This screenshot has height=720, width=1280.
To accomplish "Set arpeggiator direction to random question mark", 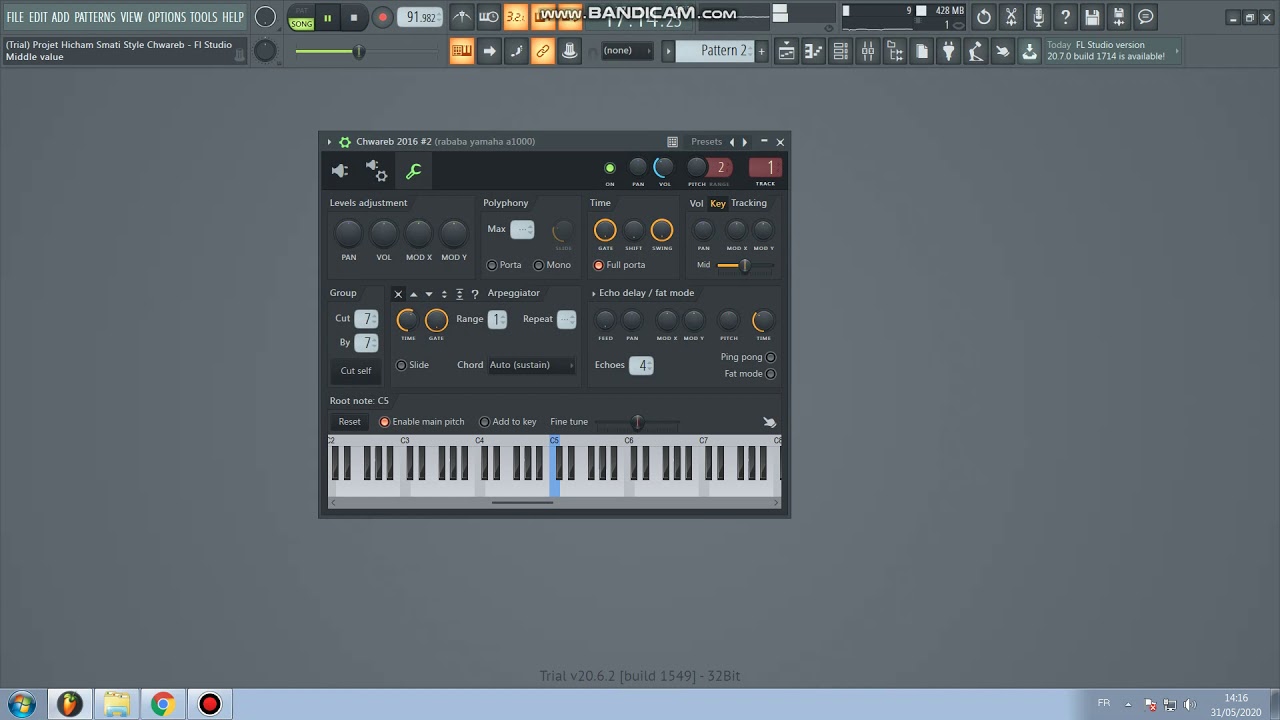I will pyautogui.click(x=474, y=294).
